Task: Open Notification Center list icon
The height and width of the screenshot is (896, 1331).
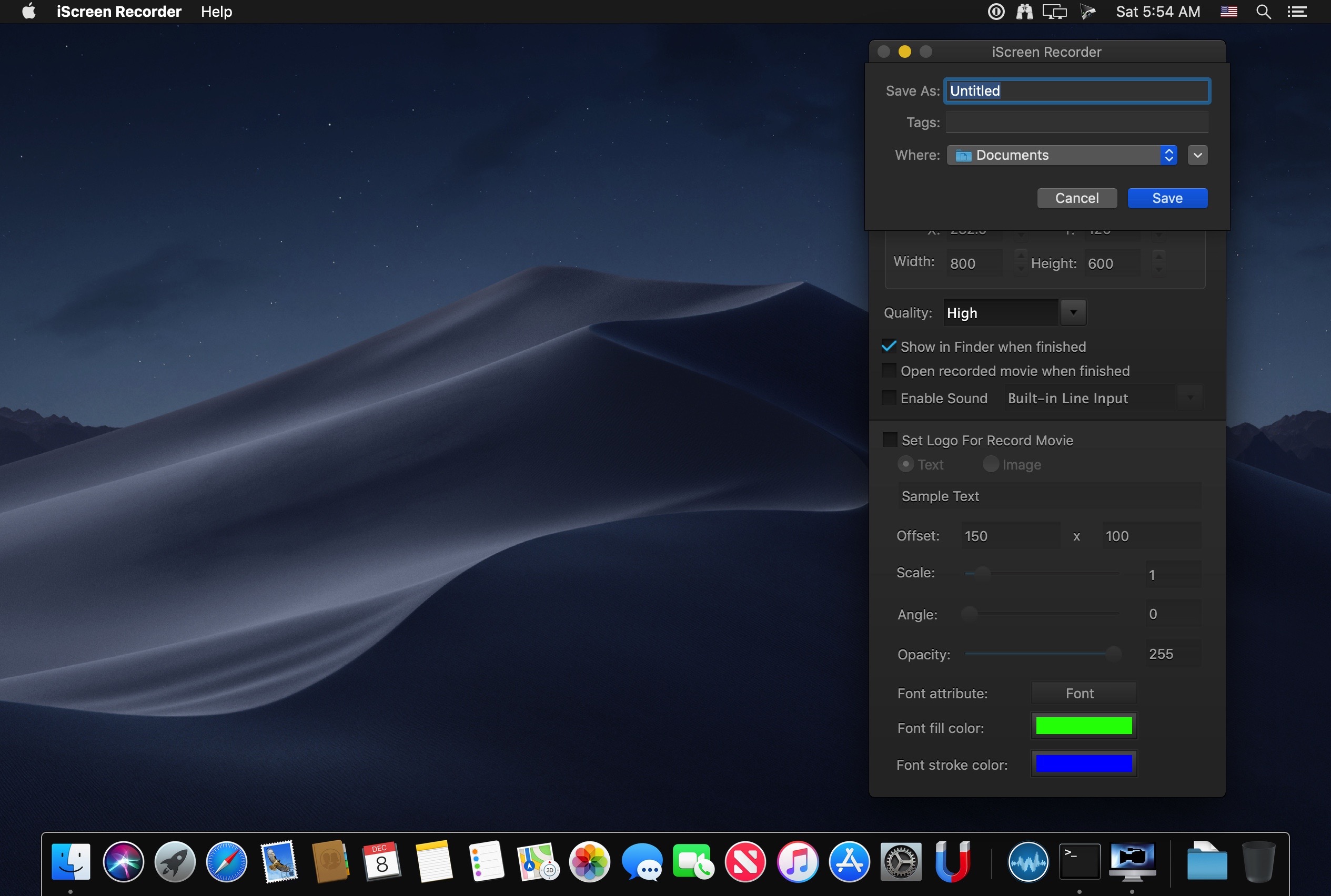Action: click(x=1297, y=12)
